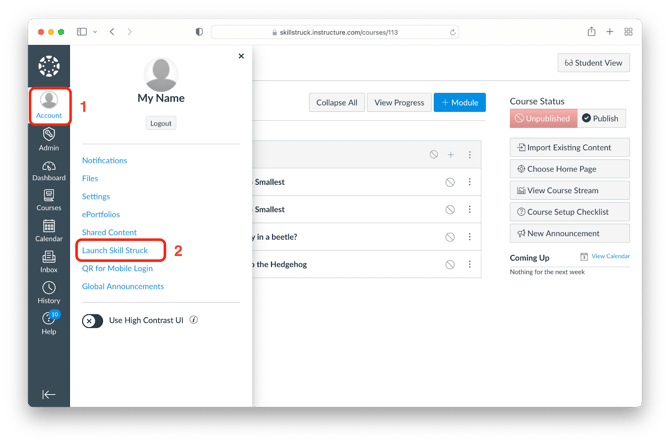
Task: Click the Help icon with badge
Action: coord(49,322)
